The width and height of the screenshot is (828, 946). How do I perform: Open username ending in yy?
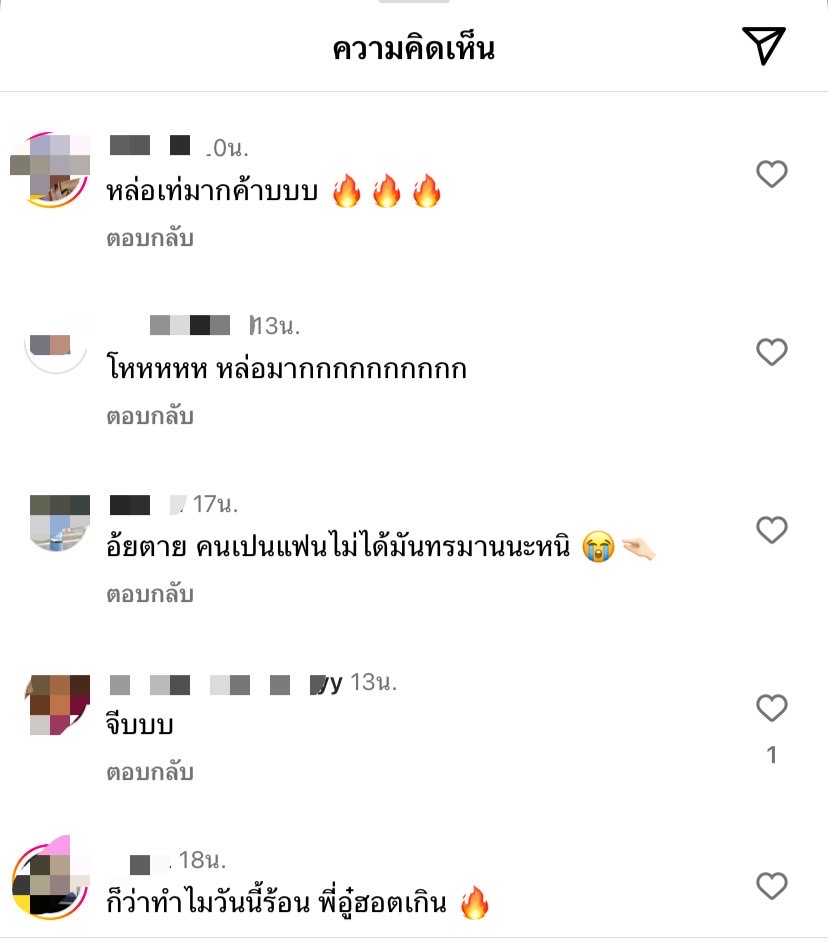226,684
